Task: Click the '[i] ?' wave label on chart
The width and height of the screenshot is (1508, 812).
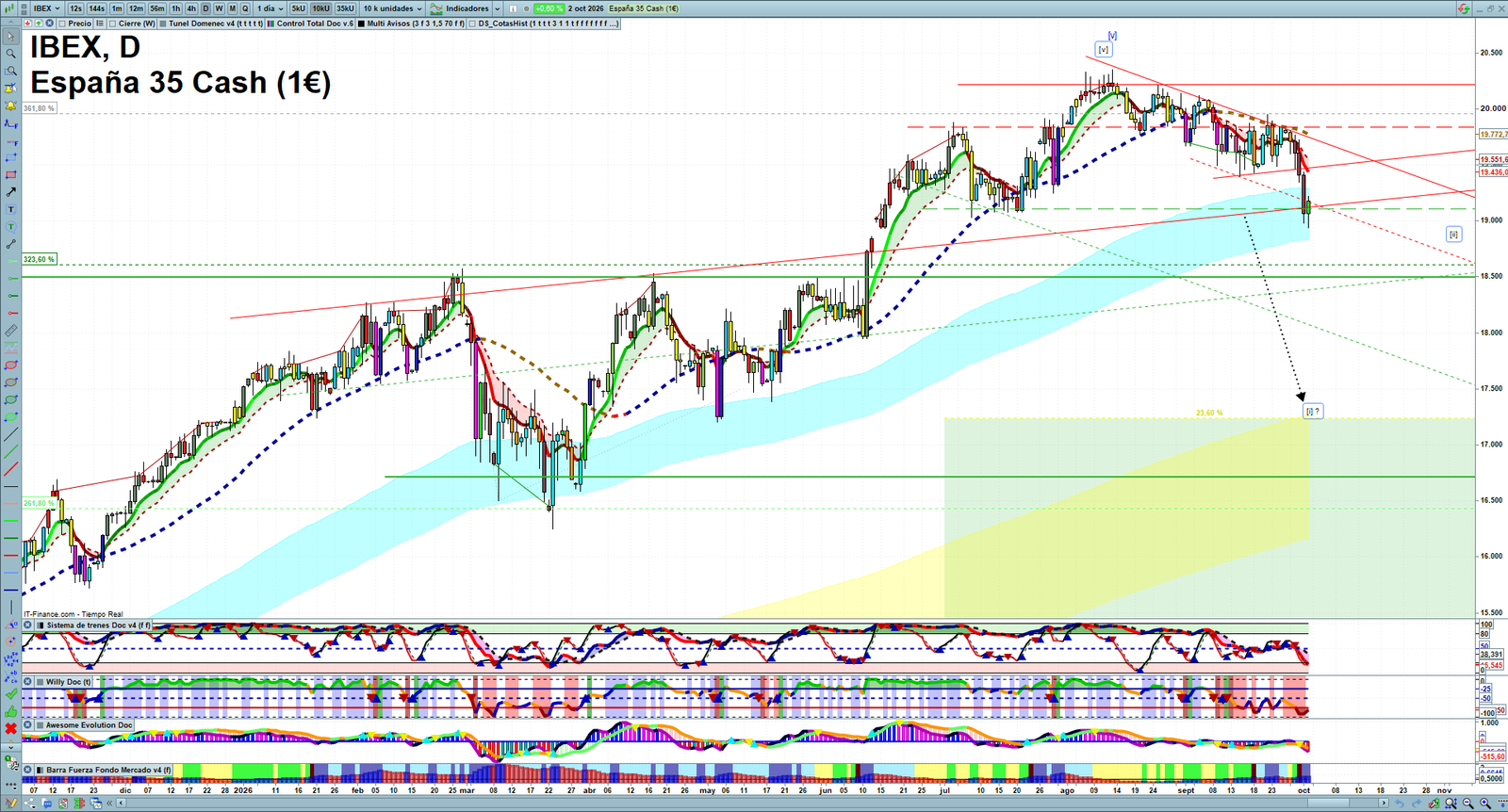Action: [1313, 412]
